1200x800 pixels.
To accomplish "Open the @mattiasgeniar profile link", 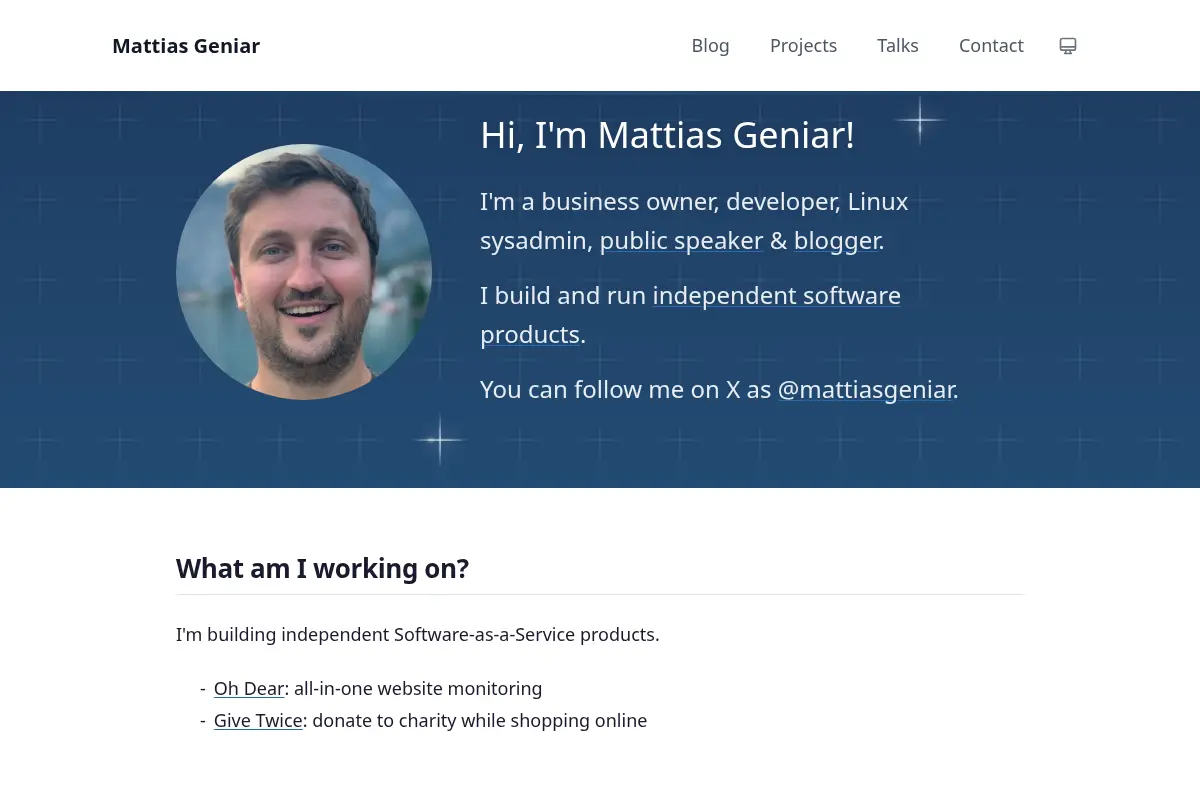I will [x=865, y=389].
